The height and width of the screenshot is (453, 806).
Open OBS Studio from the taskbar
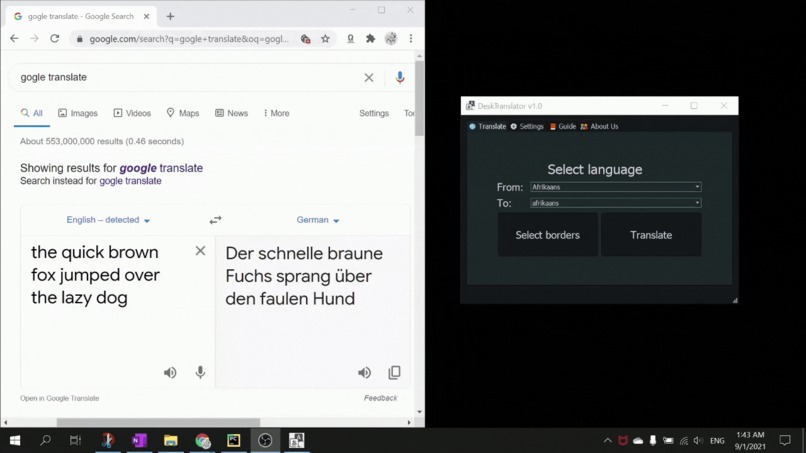pyautogui.click(x=265, y=440)
